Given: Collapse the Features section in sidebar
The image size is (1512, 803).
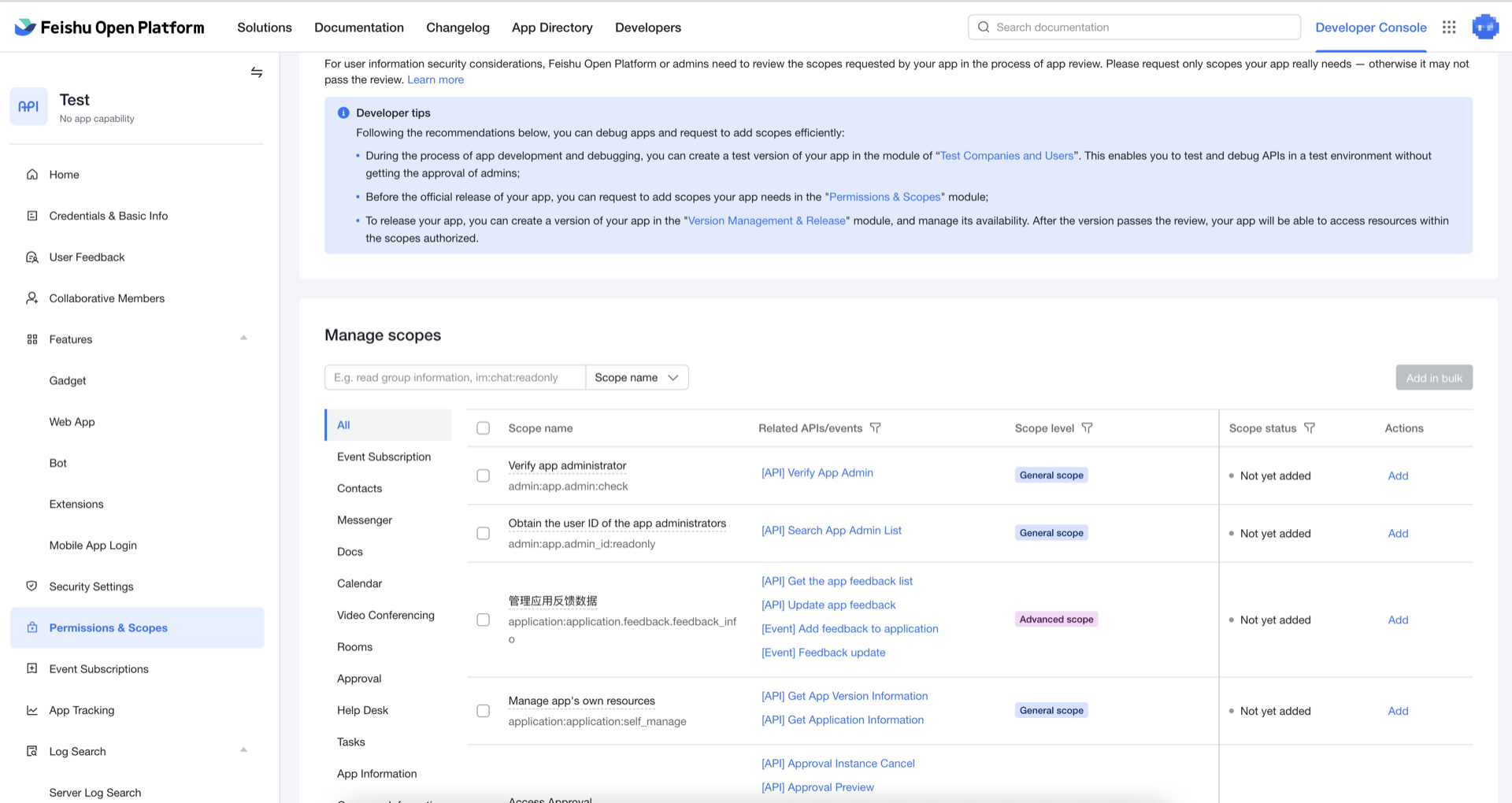Looking at the screenshot, I should pos(243,339).
